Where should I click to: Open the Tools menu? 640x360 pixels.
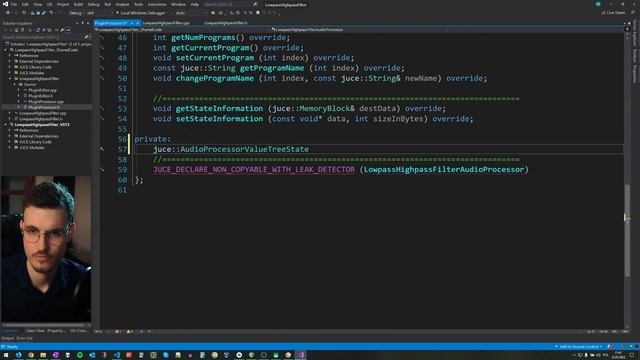139,4
